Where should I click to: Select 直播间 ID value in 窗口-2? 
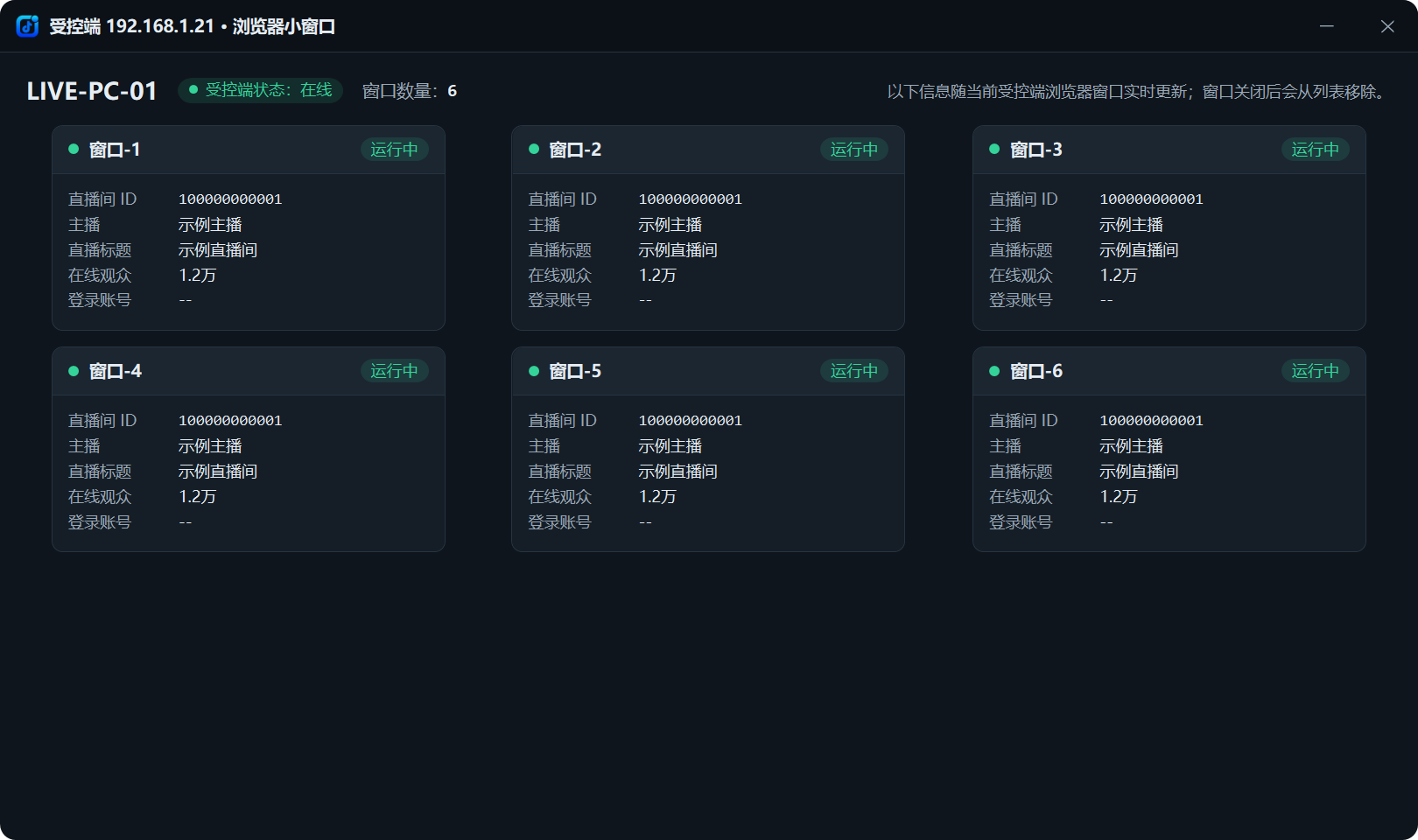(x=691, y=199)
